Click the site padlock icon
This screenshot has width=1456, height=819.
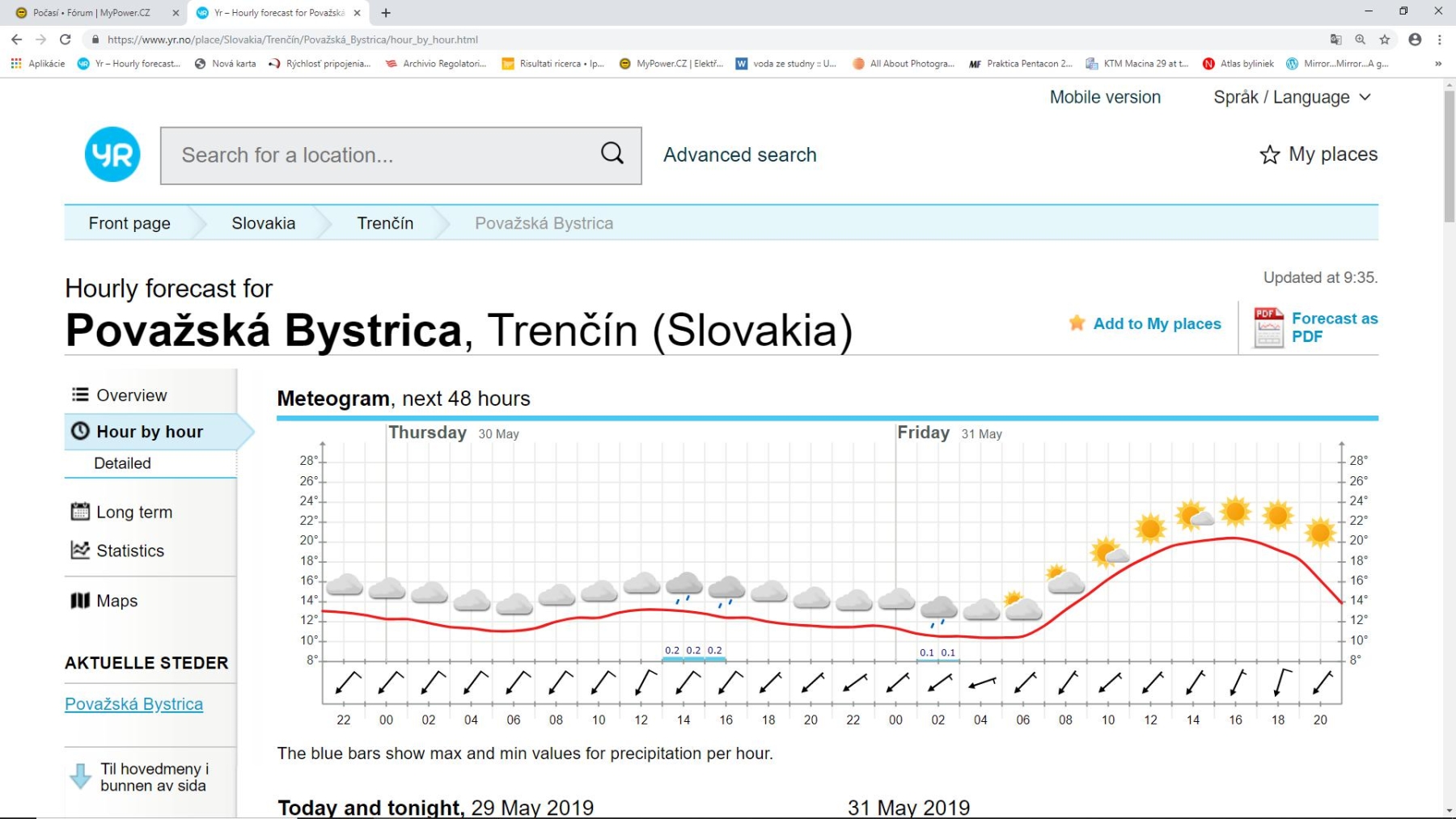pos(95,39)
